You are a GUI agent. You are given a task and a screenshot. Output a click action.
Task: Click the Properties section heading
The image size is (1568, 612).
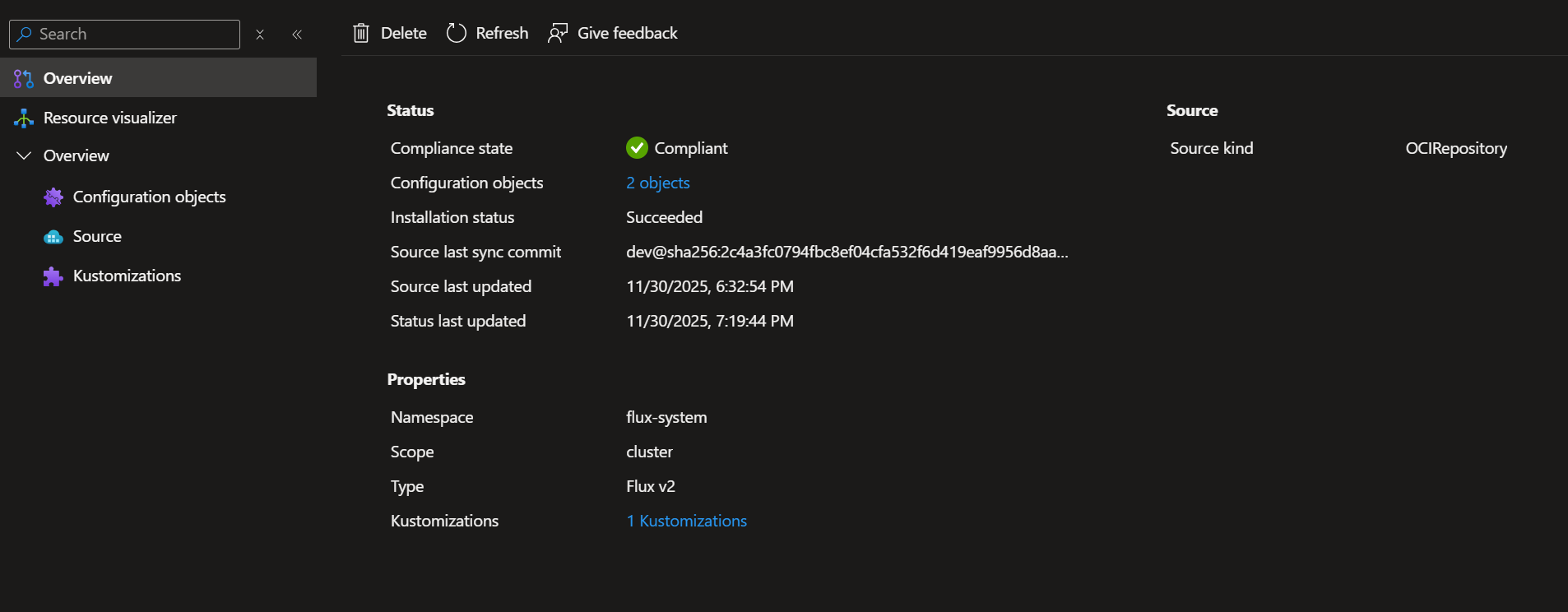(x=426, y=379)
